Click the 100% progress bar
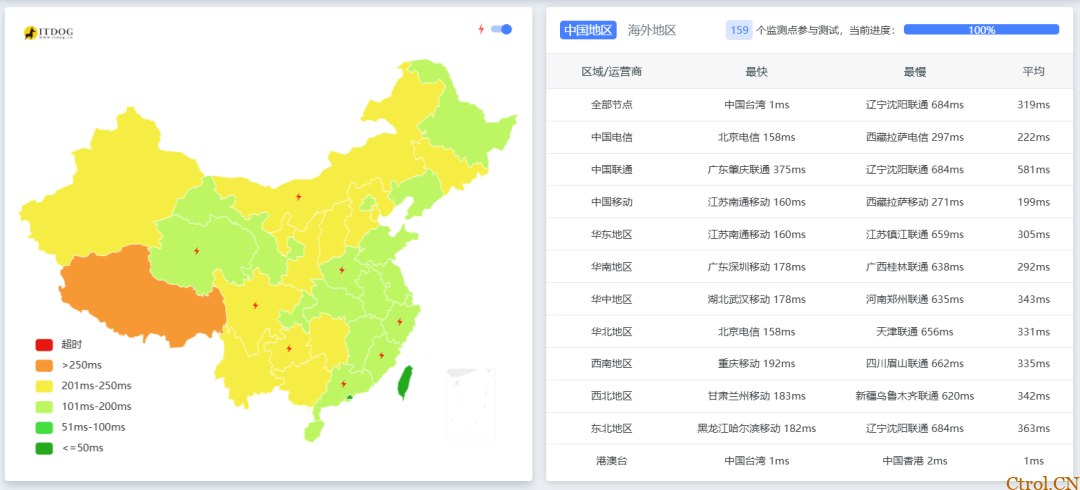The image size is (1080, 490). (x=981, y=30)
